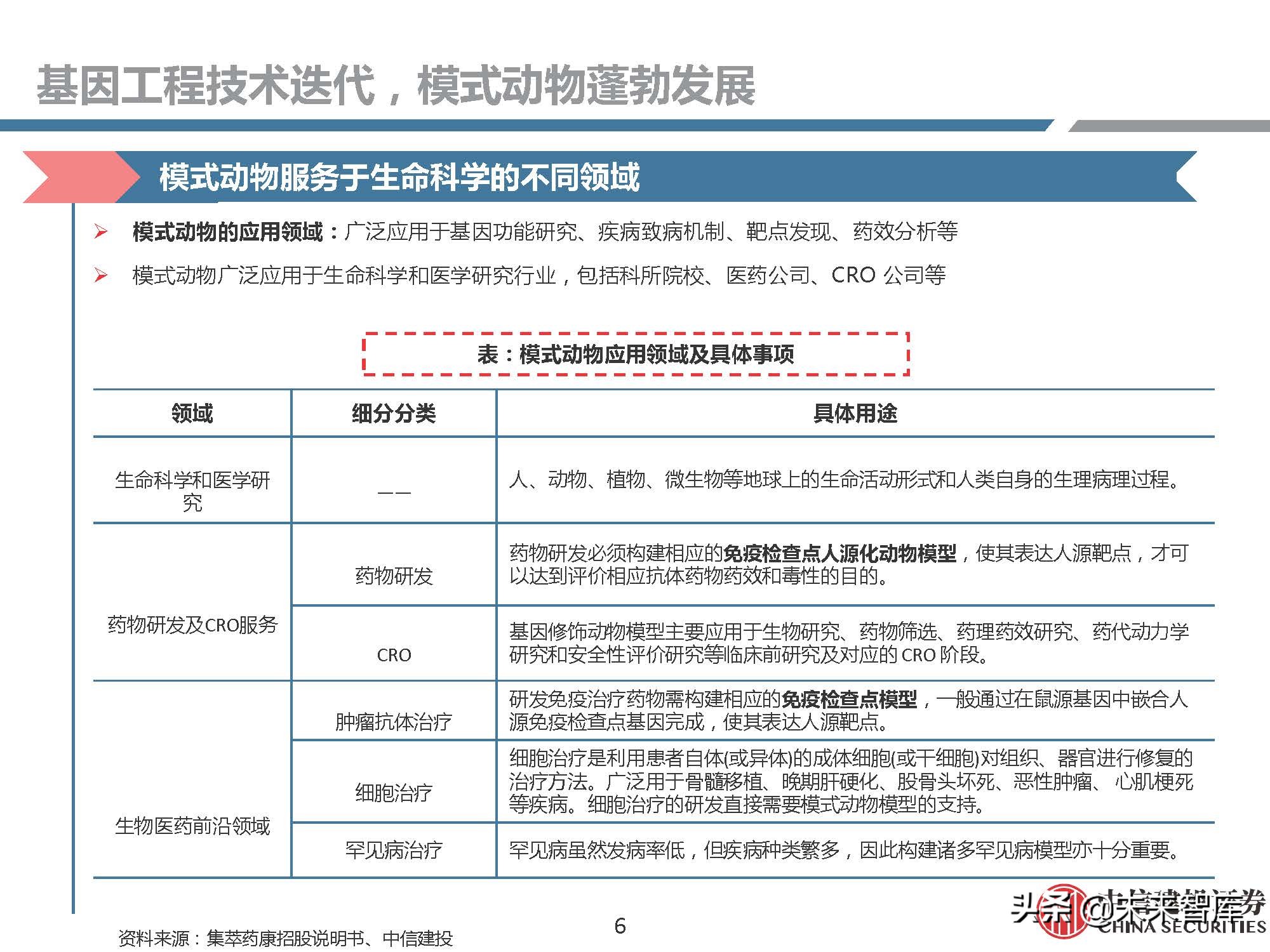The width and height of the screenshot is (1270, 952).
Task: Click the sentence mentioning CRO 公司等
Action: (x=539, y=275)
